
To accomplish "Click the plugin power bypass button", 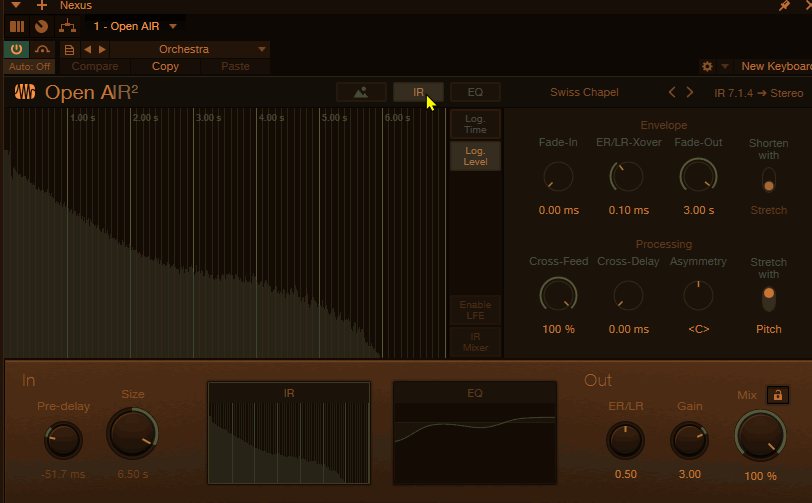I will click(x=17, y=49).
